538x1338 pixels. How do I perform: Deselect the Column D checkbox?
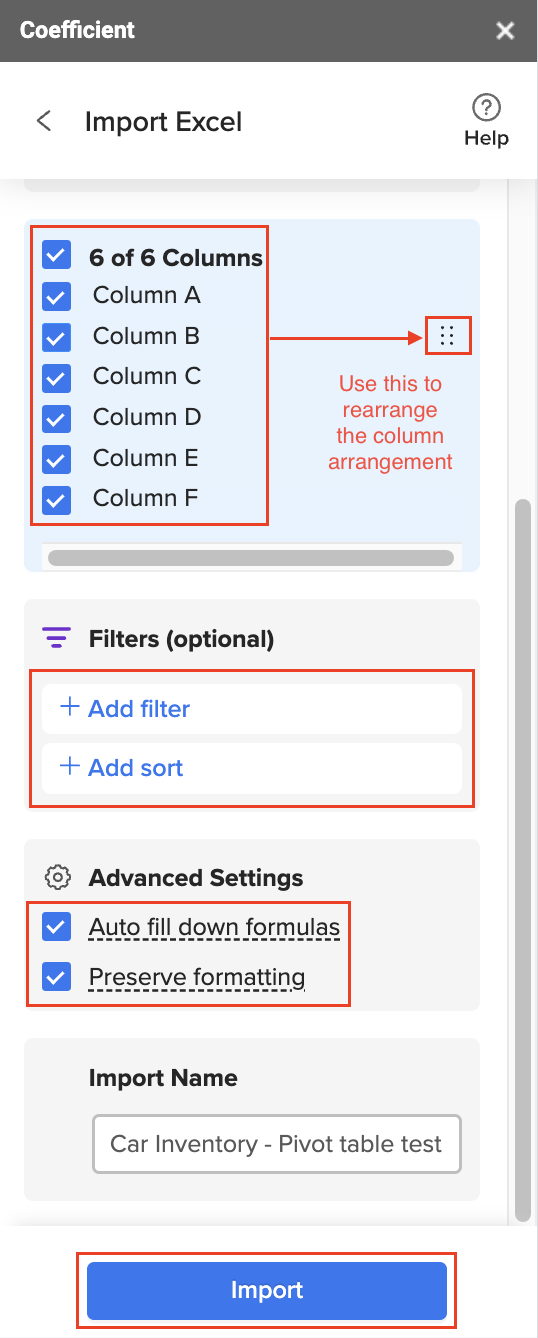coord(57,418)
